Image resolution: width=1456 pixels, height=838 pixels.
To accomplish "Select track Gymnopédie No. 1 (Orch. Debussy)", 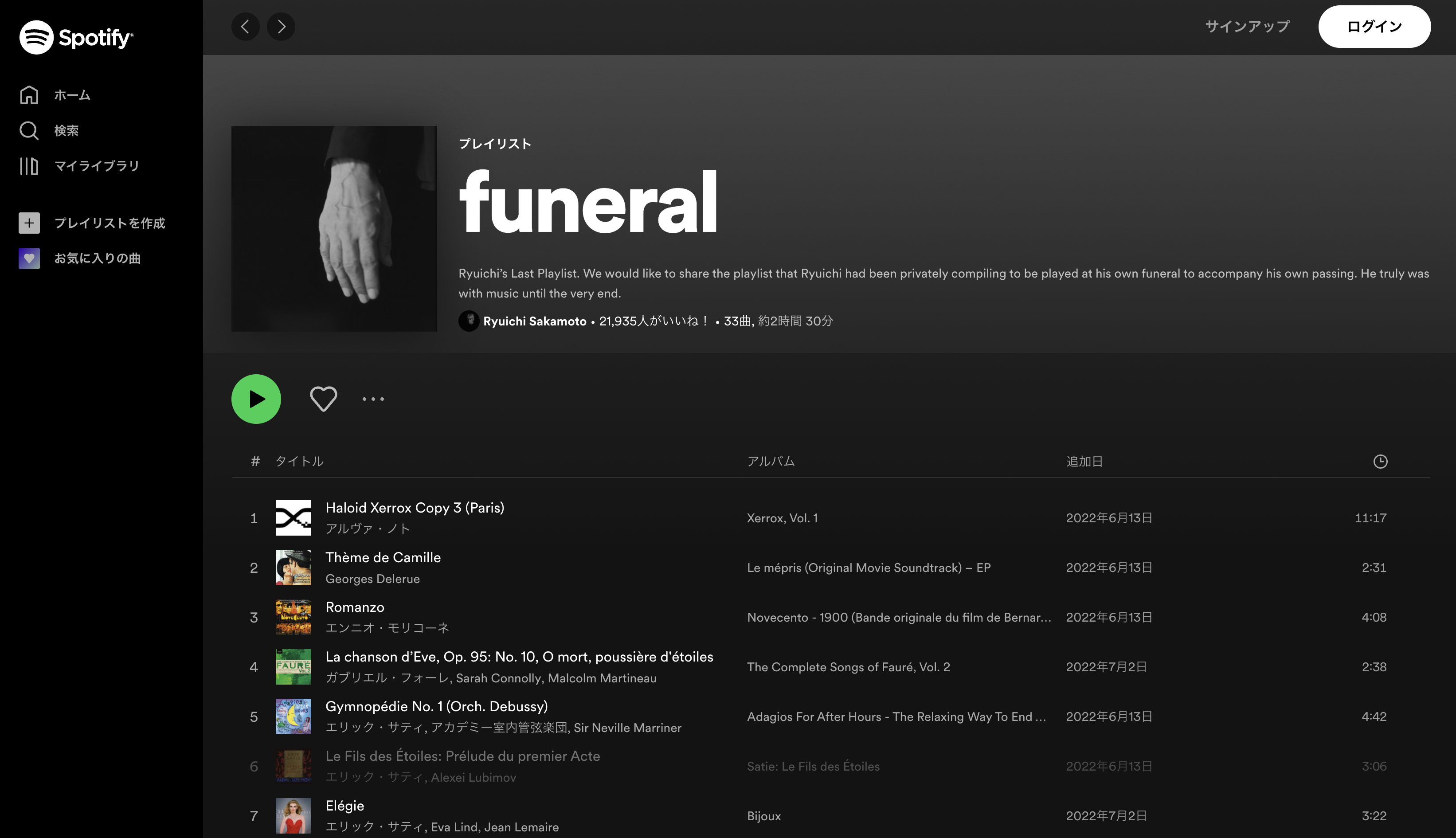I will coord(437,706).
